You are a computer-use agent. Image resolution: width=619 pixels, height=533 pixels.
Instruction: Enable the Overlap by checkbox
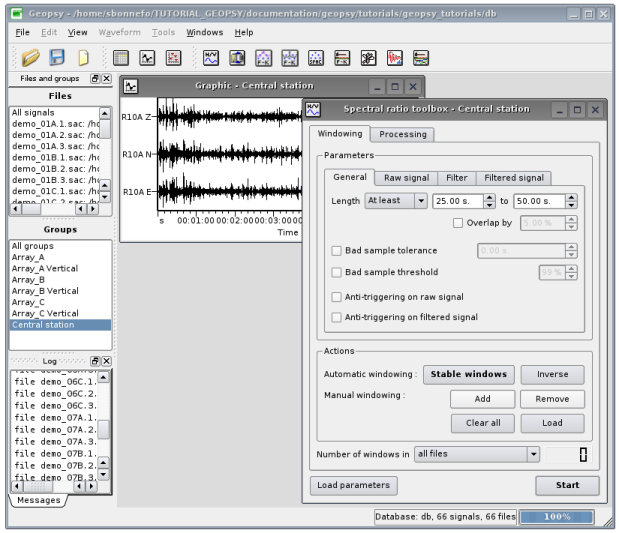458,223
